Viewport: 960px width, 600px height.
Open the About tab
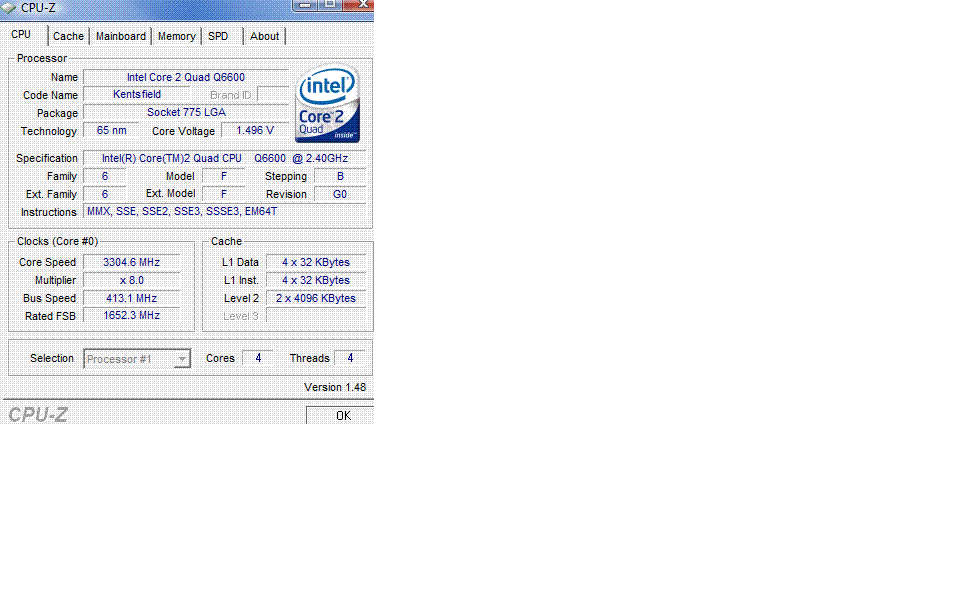click(264, 36)
